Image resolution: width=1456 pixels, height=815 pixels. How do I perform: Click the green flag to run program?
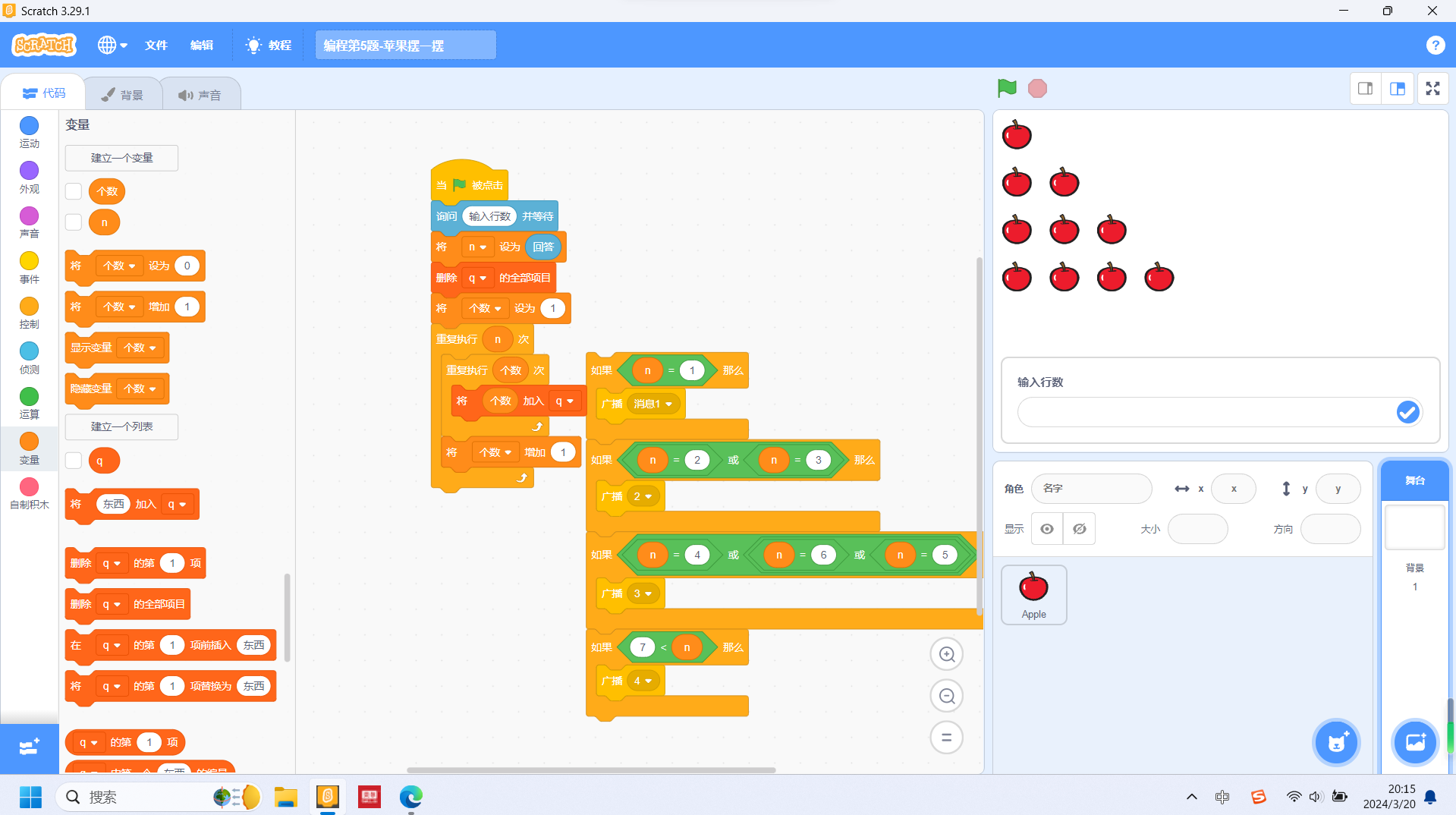coord(1007,89)
